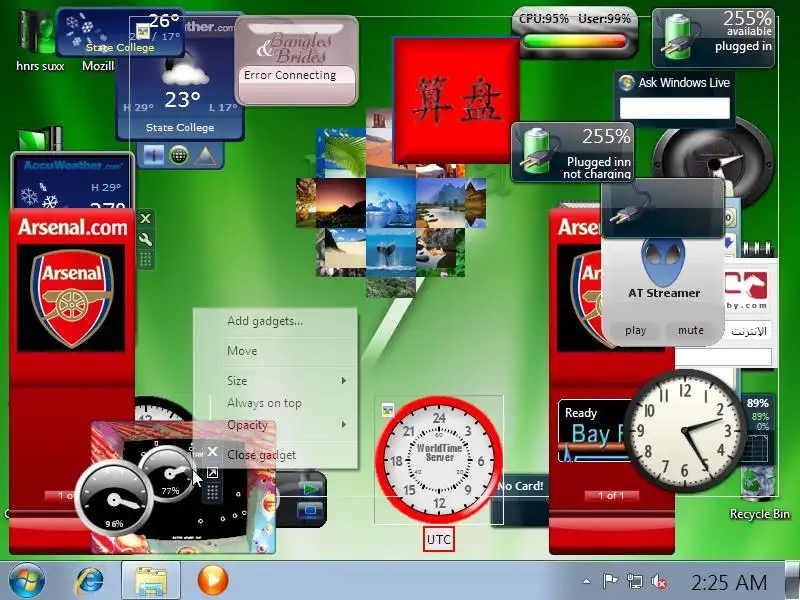The image size is (800, 600).
Task: Click the 77% gauge dial
Action: [x=169, y=474]
